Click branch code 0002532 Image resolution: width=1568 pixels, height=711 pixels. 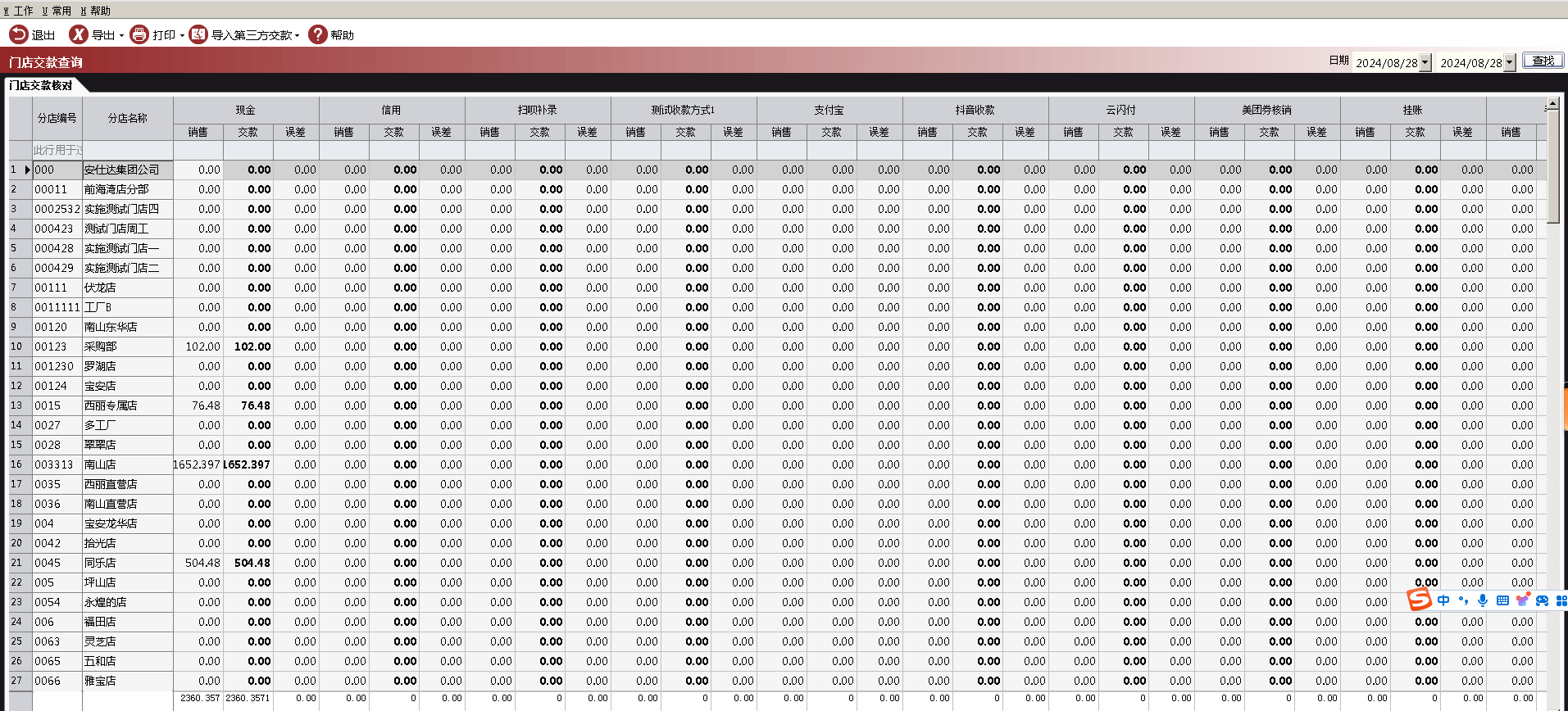[57, 209]
